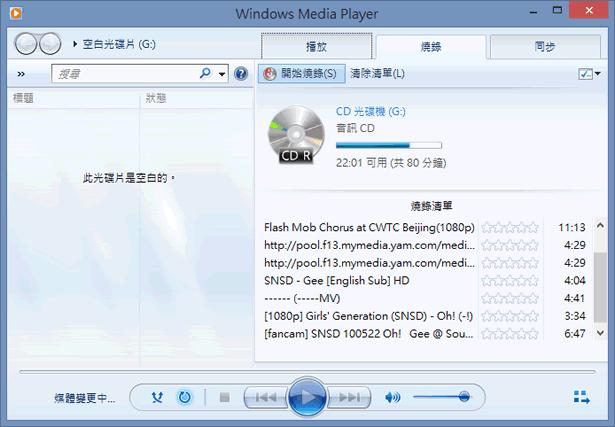This screenshot has height=427, width=615.
Task: Toggle repeat mode
Action: click(x=184, y=397)
